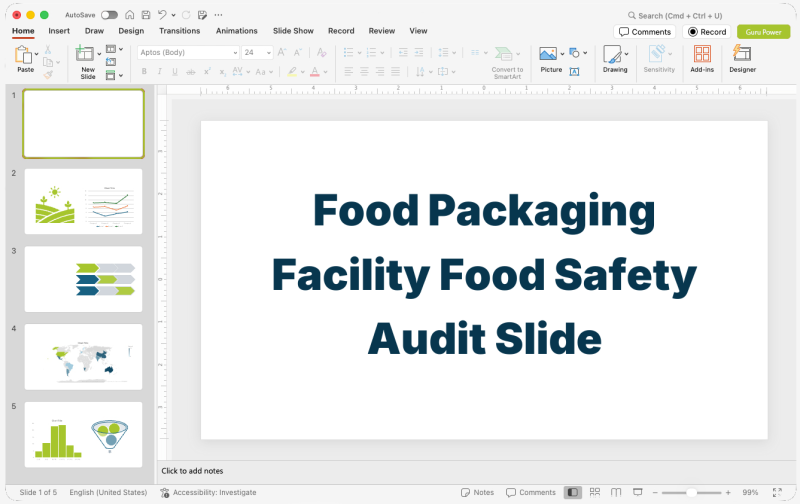Open the Designer pane icon

tap(742, 53)
